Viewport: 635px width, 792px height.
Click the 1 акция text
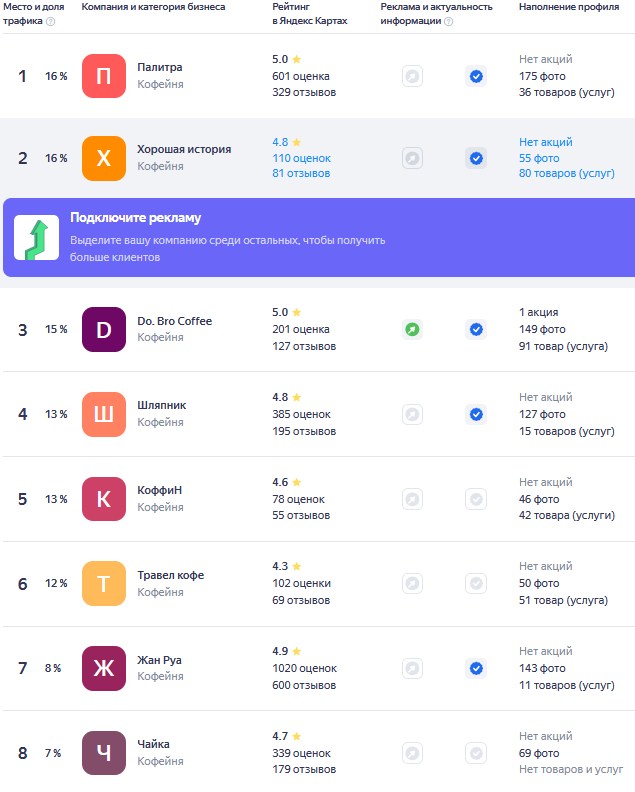[x=539, y=312]
